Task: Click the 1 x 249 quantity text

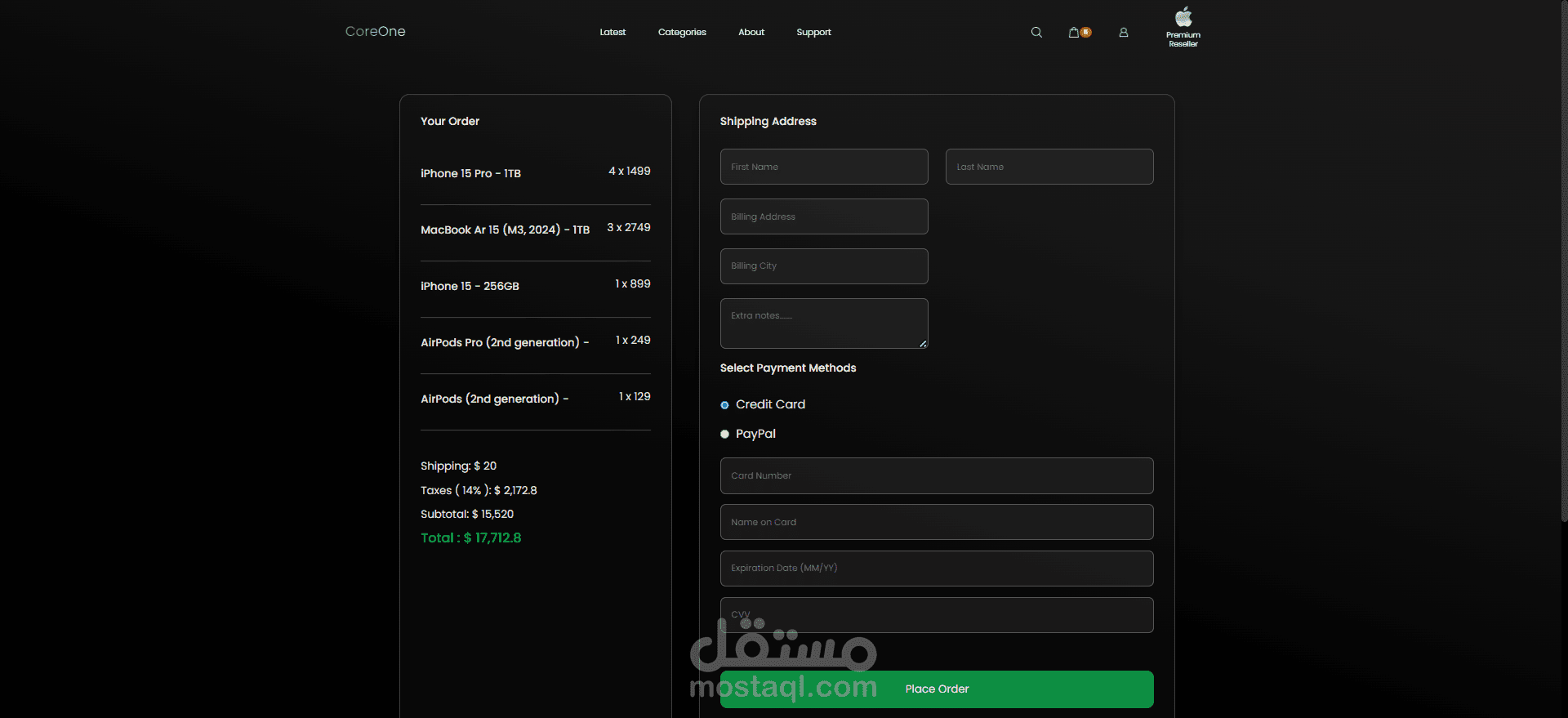Action: [x=633, y=341]
